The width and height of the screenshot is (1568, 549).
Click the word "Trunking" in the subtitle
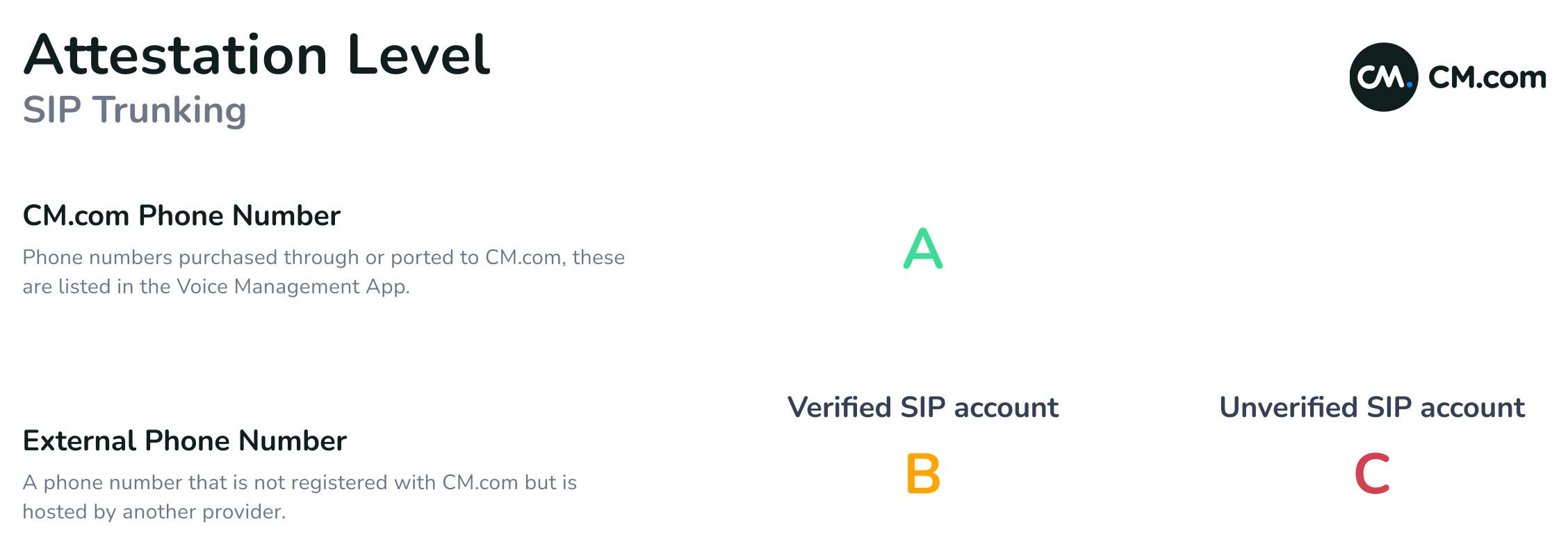click(170, 111)
